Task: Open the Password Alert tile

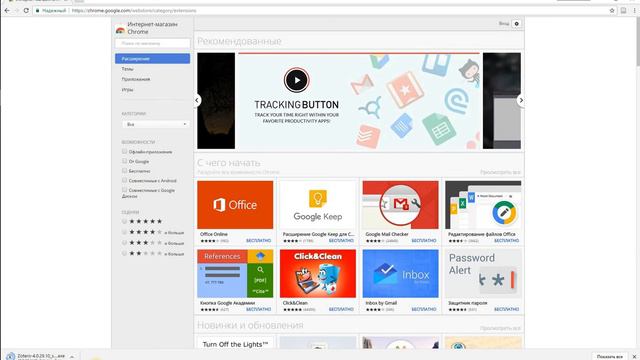Action: pyautogui.click(x=483, y=273)
